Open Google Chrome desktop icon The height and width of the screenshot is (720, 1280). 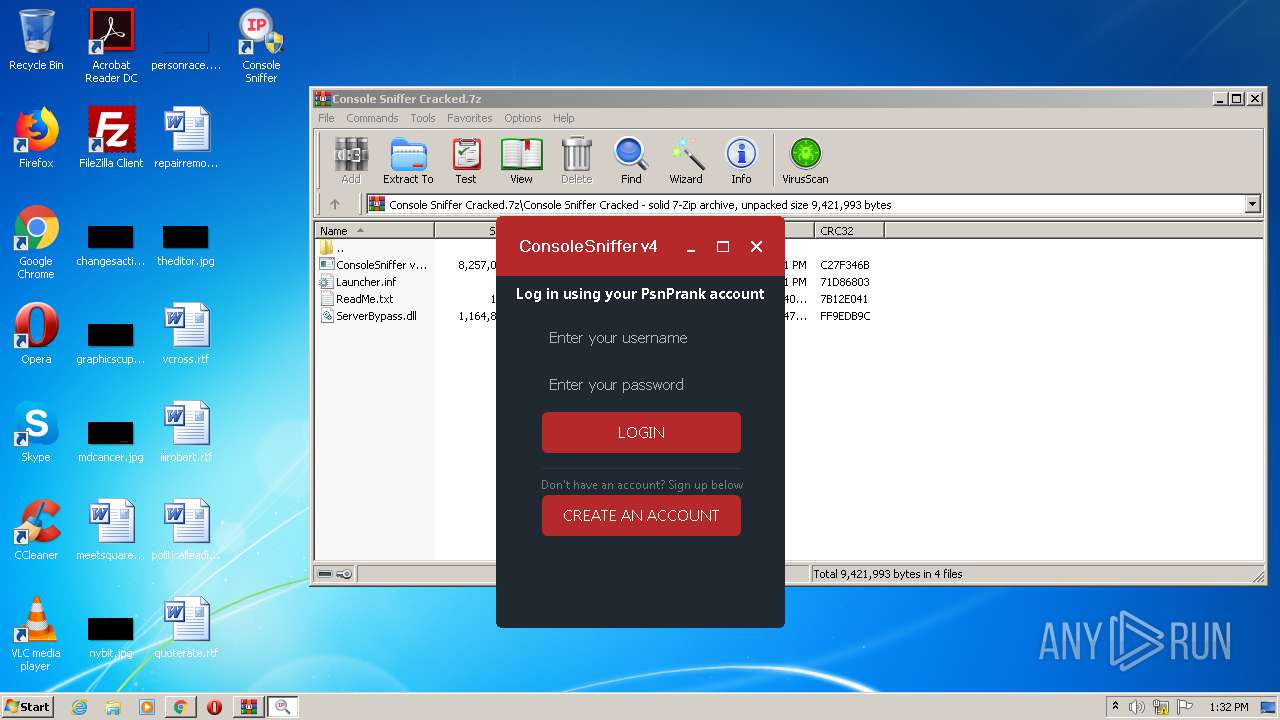point(36,242)
